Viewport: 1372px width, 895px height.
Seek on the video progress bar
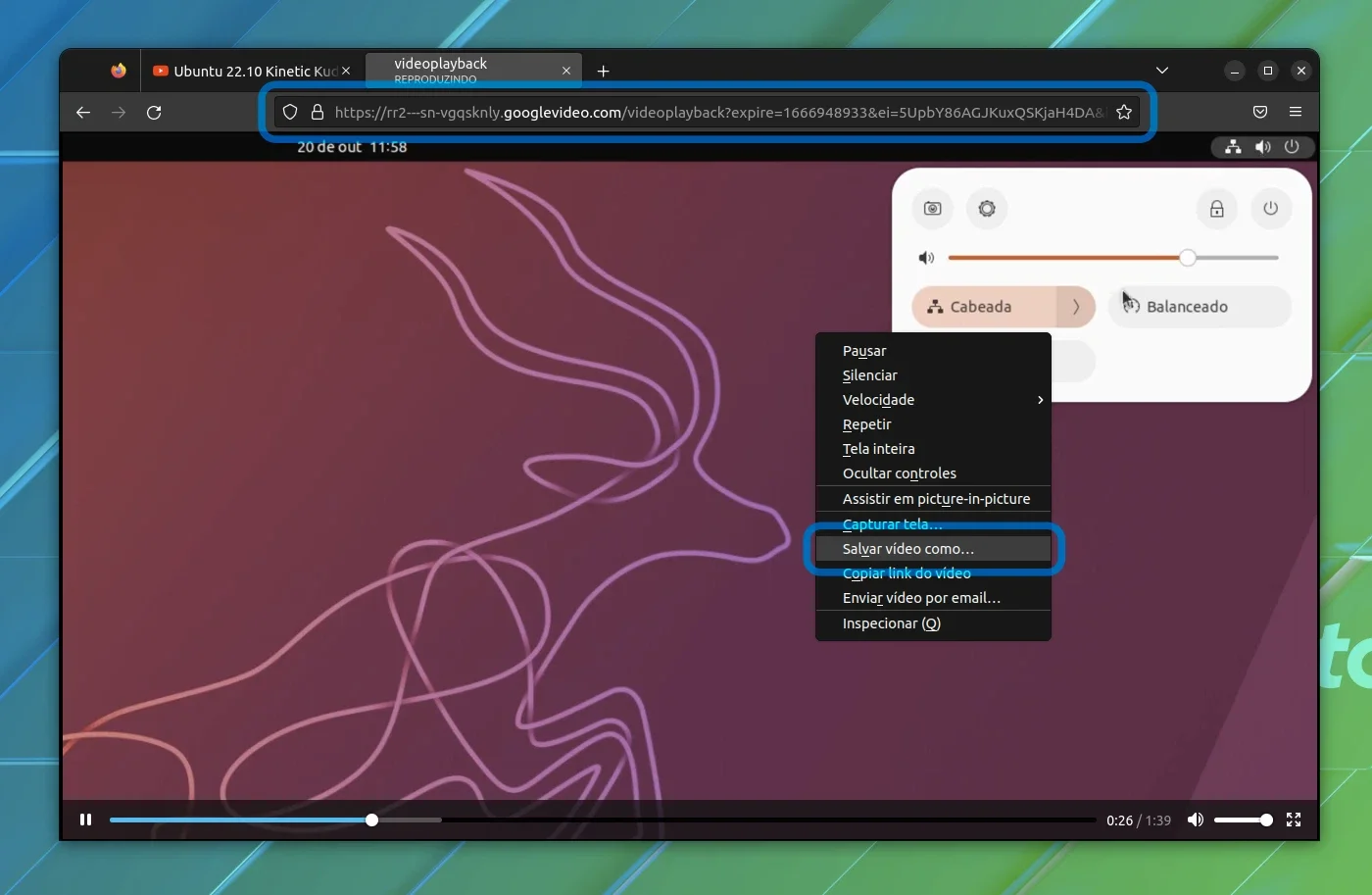pyautogui.click(x=603, y=820)
